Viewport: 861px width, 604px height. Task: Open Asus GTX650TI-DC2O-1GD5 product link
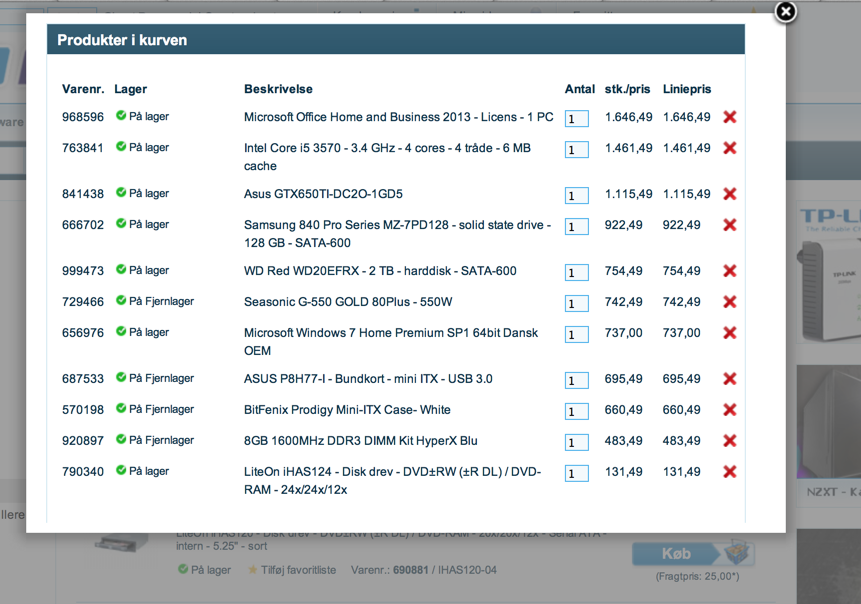(323, 194)
